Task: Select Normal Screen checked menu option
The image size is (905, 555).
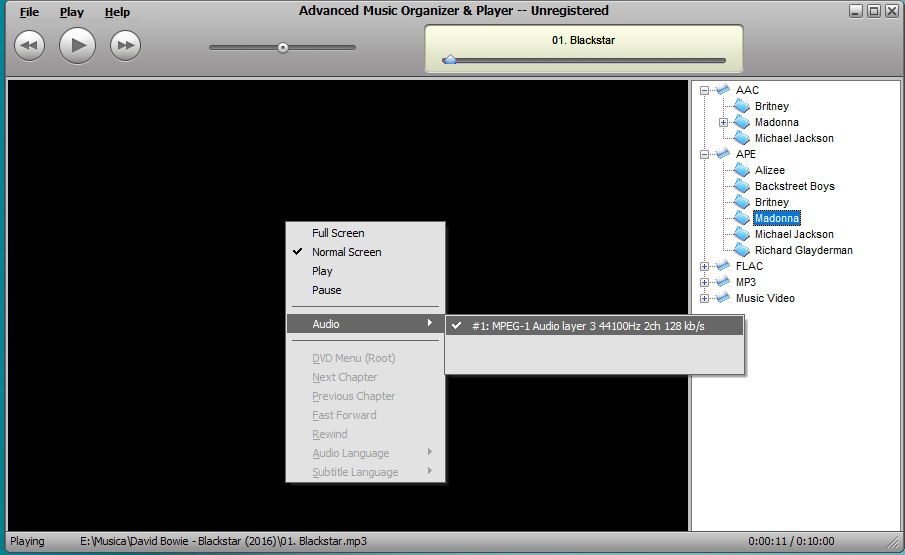Action: pyautogui.click(x=346, y=252)
